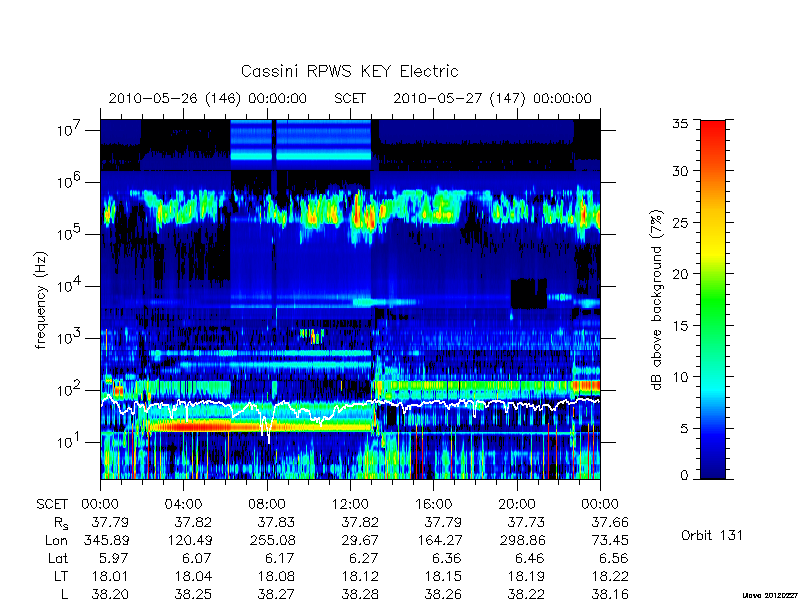Screen dimensions: 800x600
Task: Click the latitude value 6.17
Action: [281, 559]
